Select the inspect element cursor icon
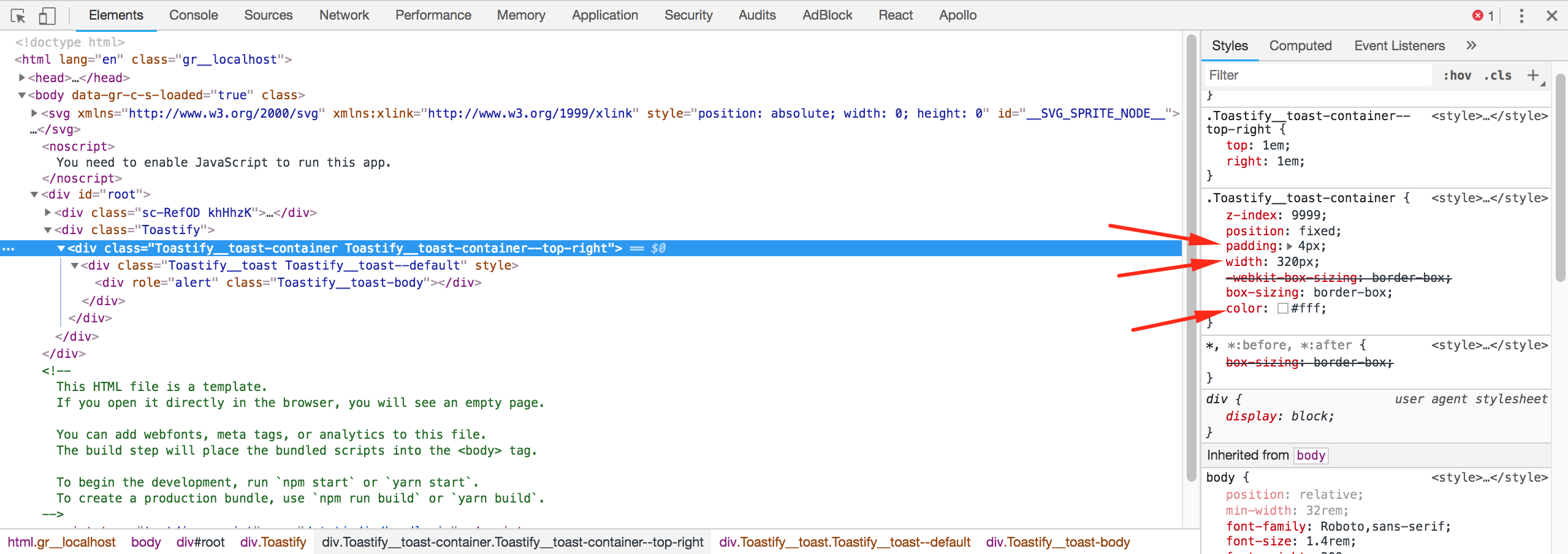Viewport: 1568px width, 554px height. (18, 15)
